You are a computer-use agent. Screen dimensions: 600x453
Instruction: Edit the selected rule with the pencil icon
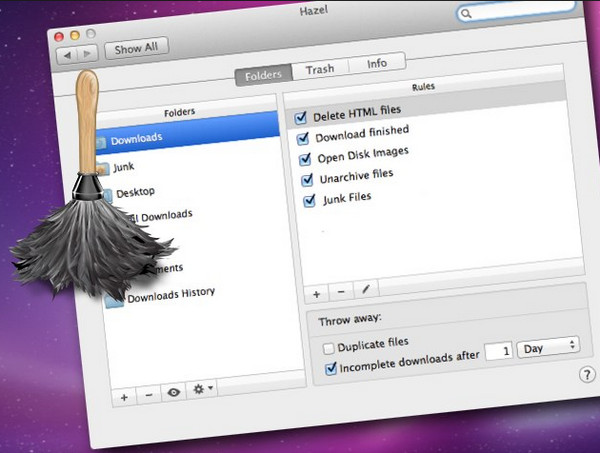point(366,289)
